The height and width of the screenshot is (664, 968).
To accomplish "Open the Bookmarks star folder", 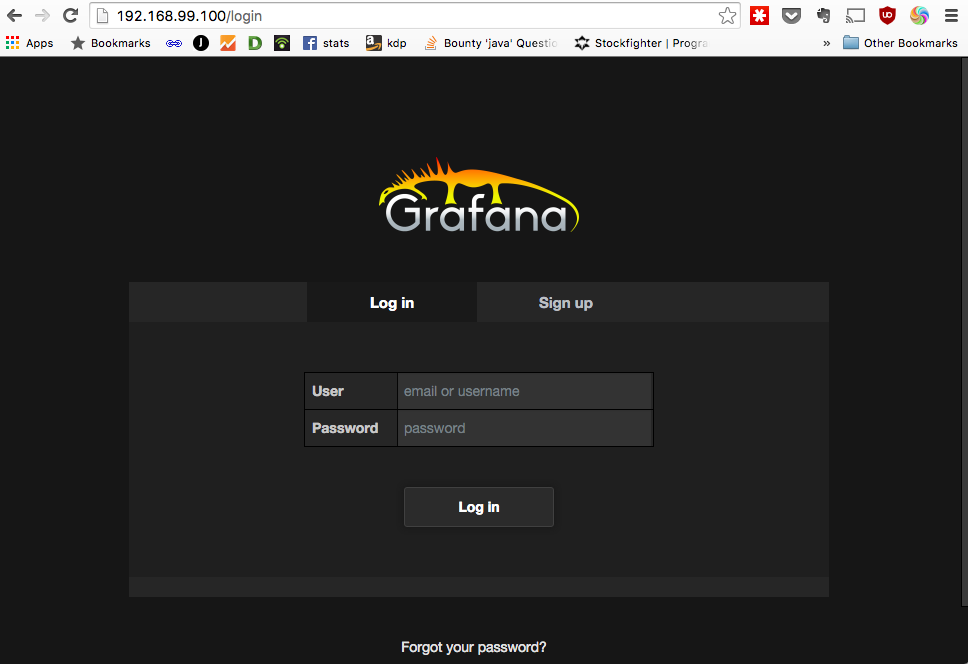I will pyautogui.click(x=111, y=43).
